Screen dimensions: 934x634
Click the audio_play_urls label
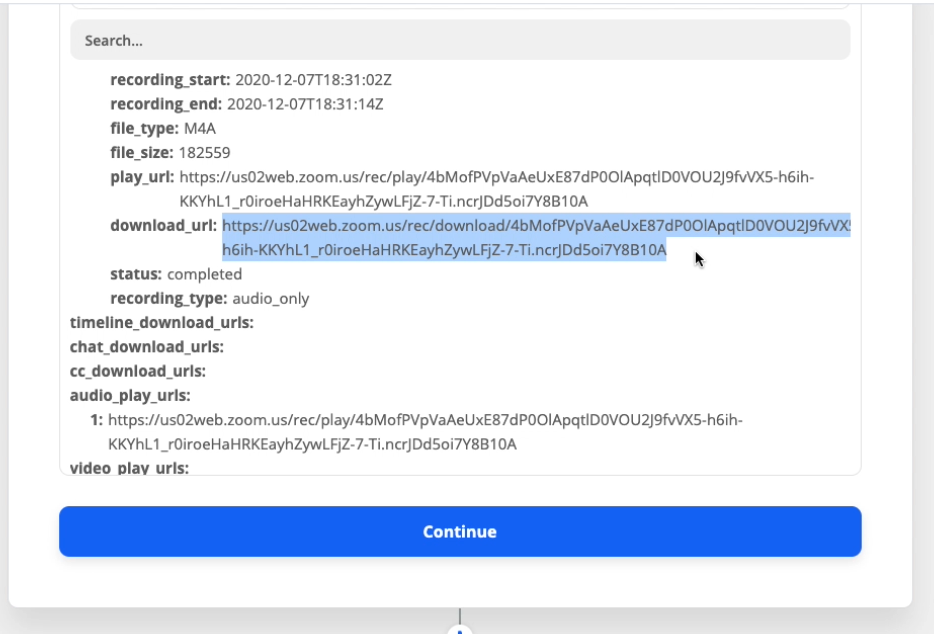coord(130,396)
